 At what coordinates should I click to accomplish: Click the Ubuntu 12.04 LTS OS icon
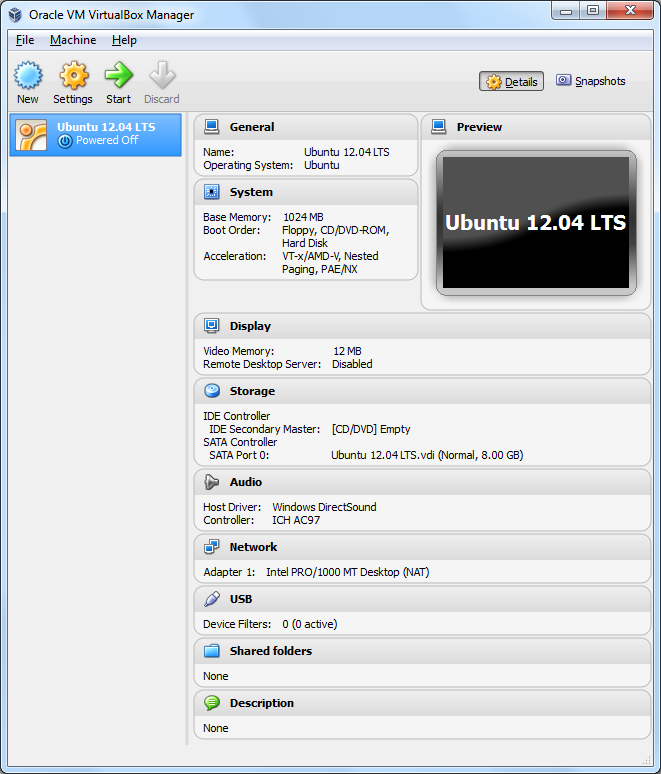click(x=31, y=135)
